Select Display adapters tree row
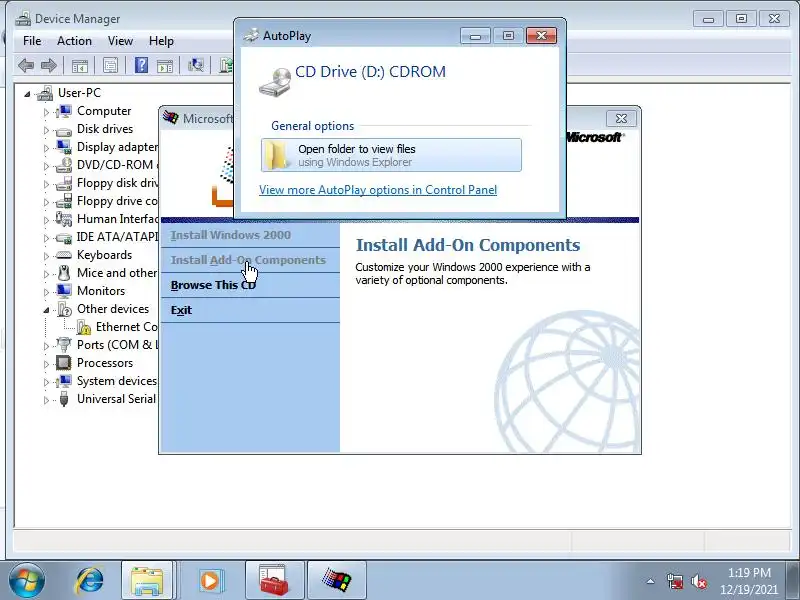This screenshot has width=800, height=600. [x=117, y=147]
